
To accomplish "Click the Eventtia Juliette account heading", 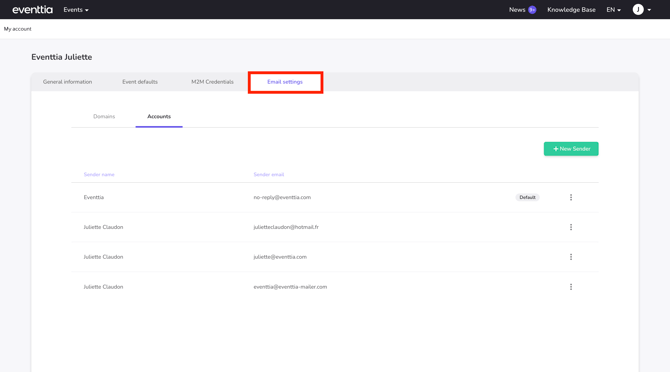I will 62,57.
